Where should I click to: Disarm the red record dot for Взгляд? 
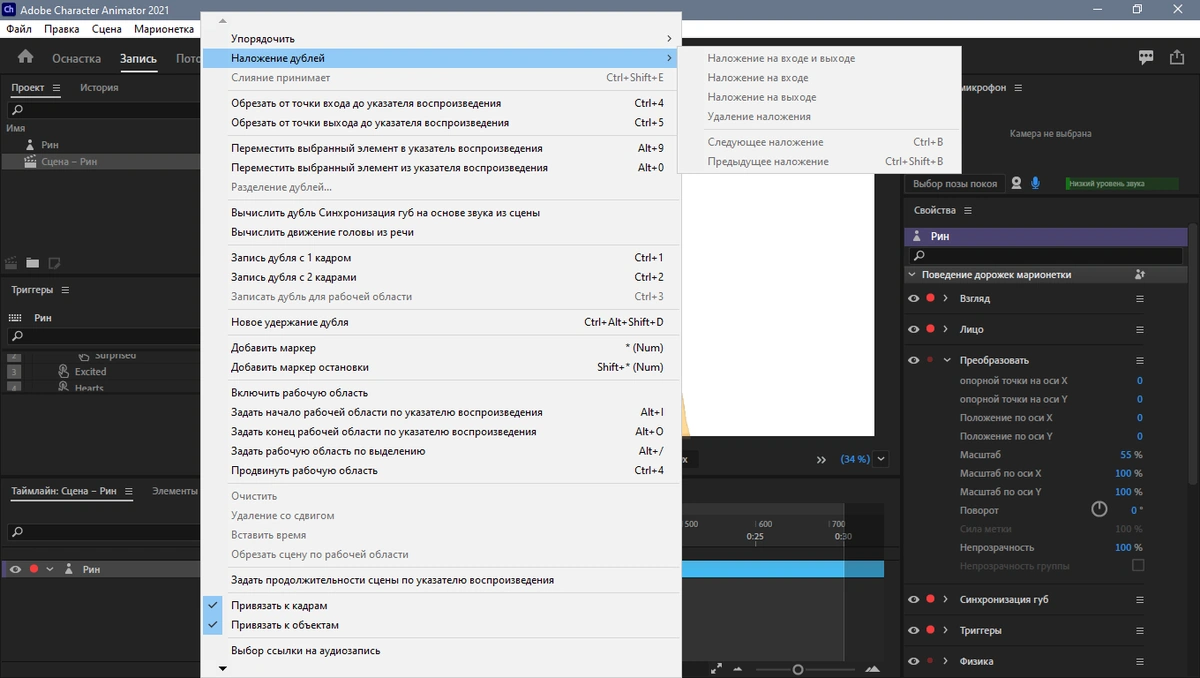pyautogui.click(x=930, y=298)
